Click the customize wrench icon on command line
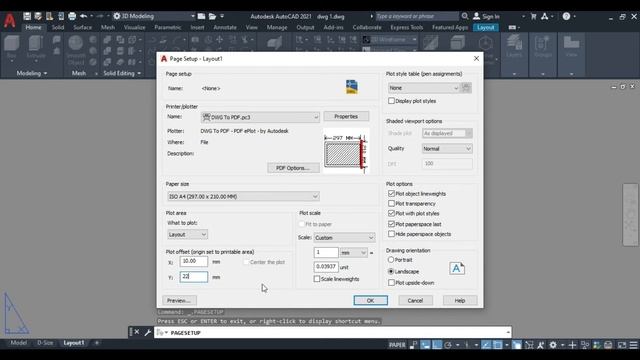 (148, 333)
